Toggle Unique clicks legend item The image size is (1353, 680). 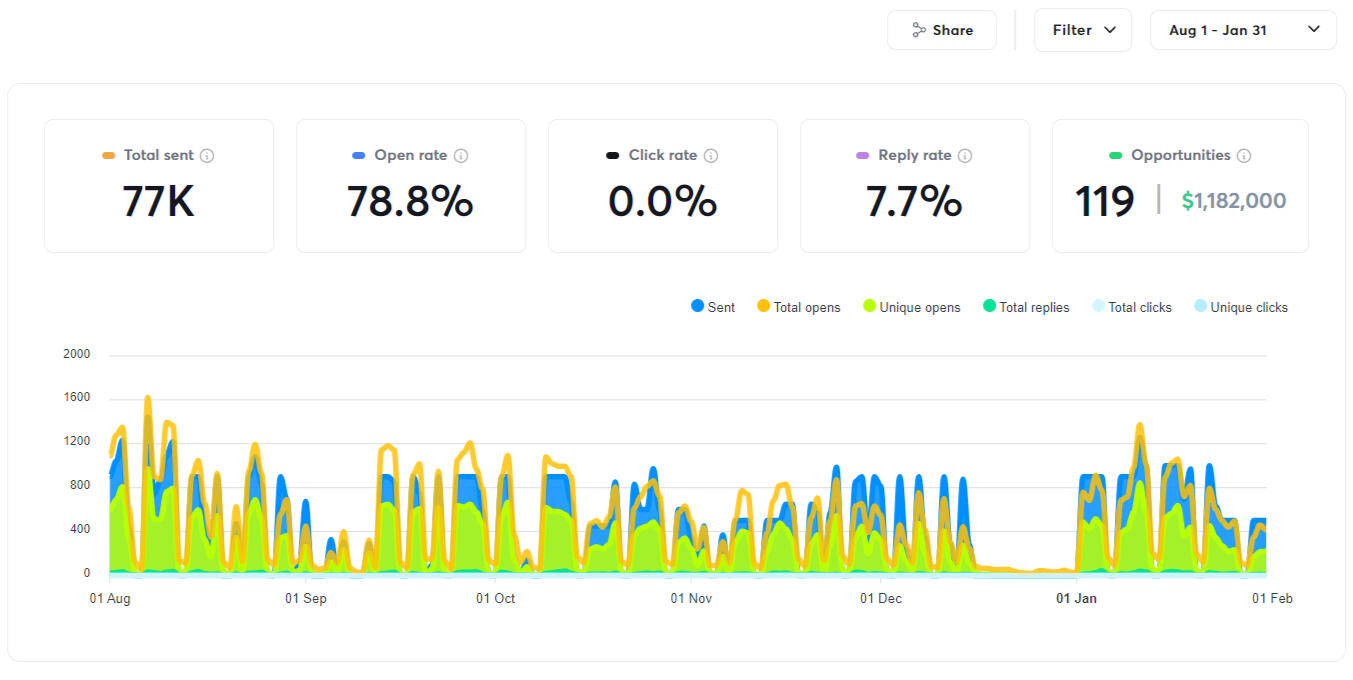pyautogui.click(x=1240, y=307)
